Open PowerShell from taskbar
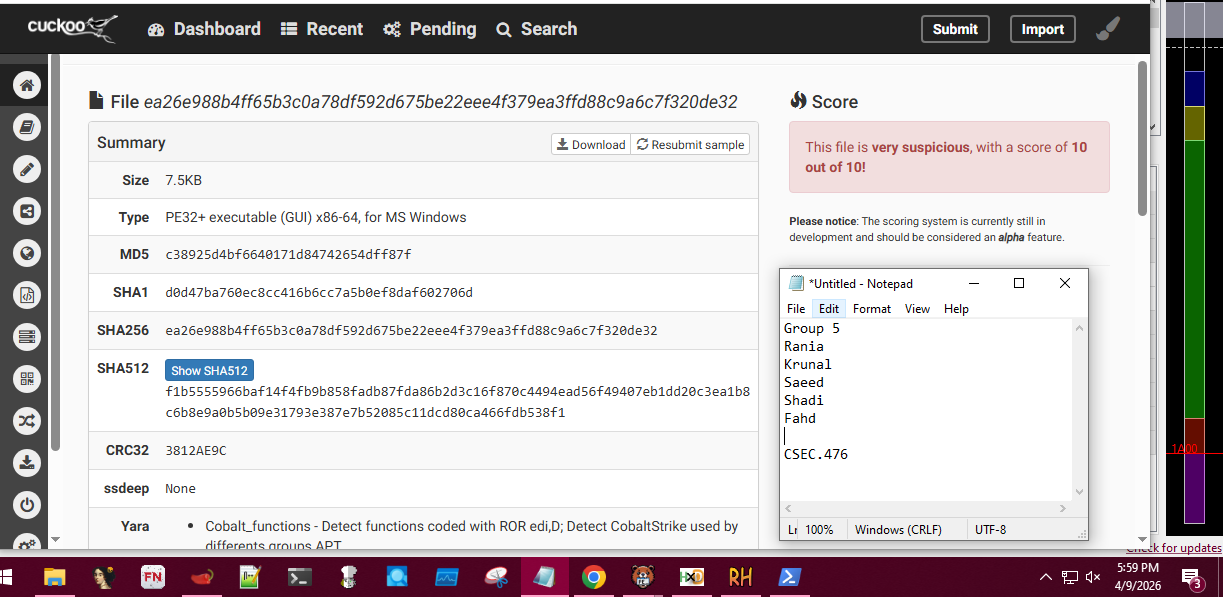Image resolution: width=1223 pixels, height=597 pixels. point(790,577)
